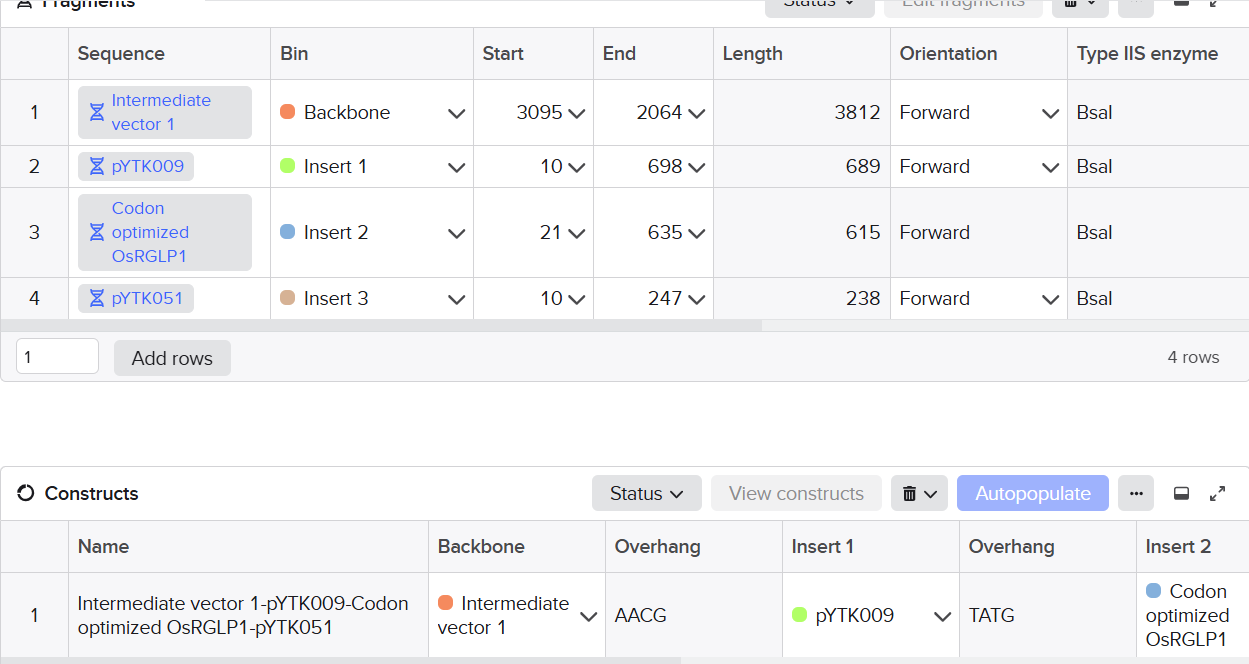Expand the Orientation dropdown in row 2
Image resolution: width=1249 pixels, height=664 pixels.
[x=1050, y=167]
